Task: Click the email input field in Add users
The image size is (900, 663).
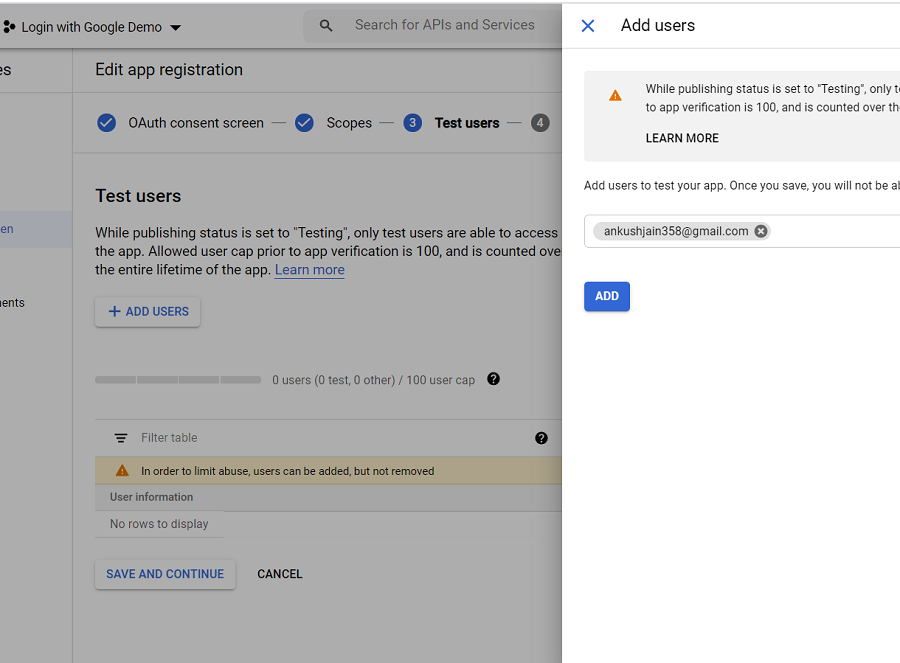Action: [742, 231]
